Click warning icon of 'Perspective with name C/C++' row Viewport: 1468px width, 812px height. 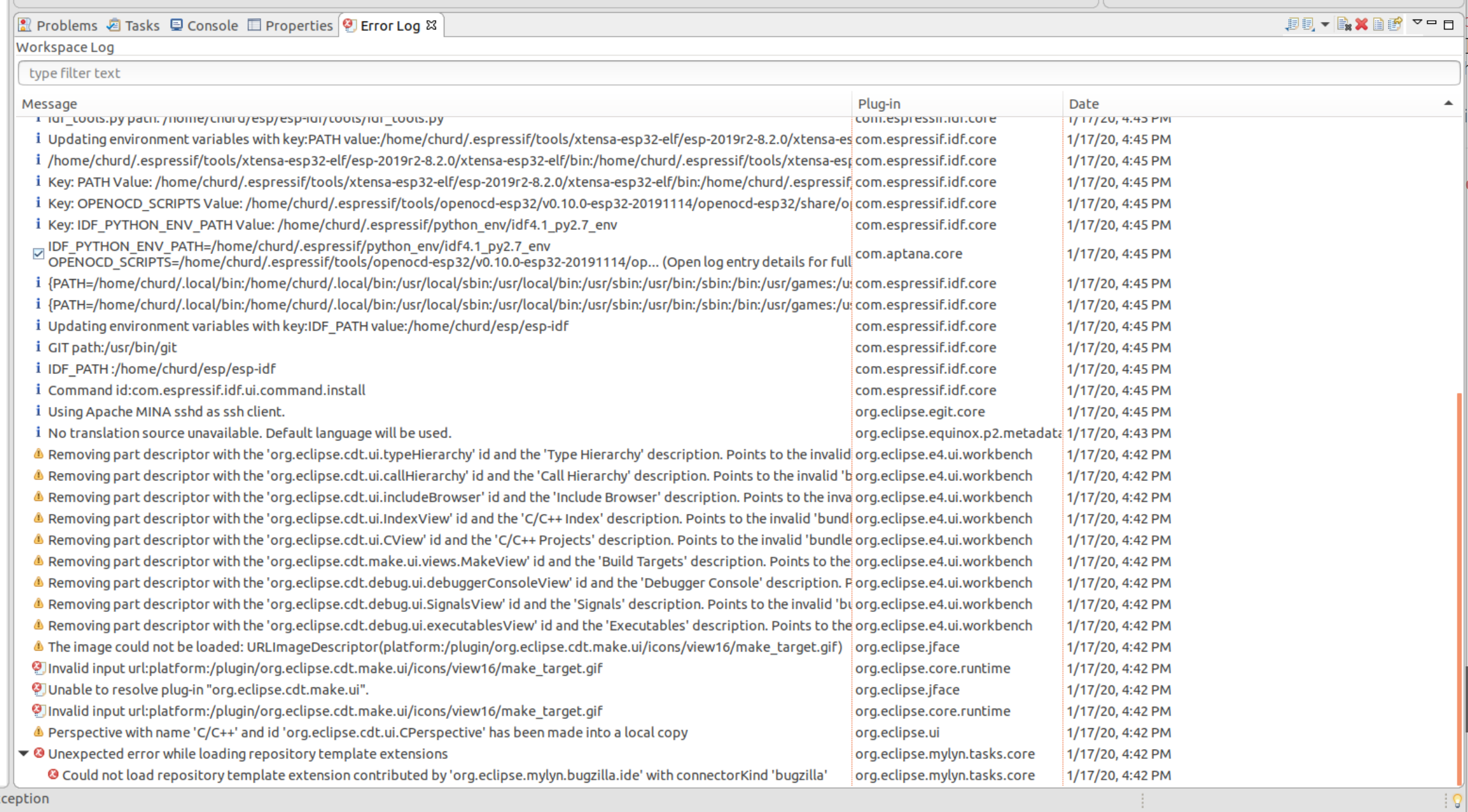tap(38, 732)
